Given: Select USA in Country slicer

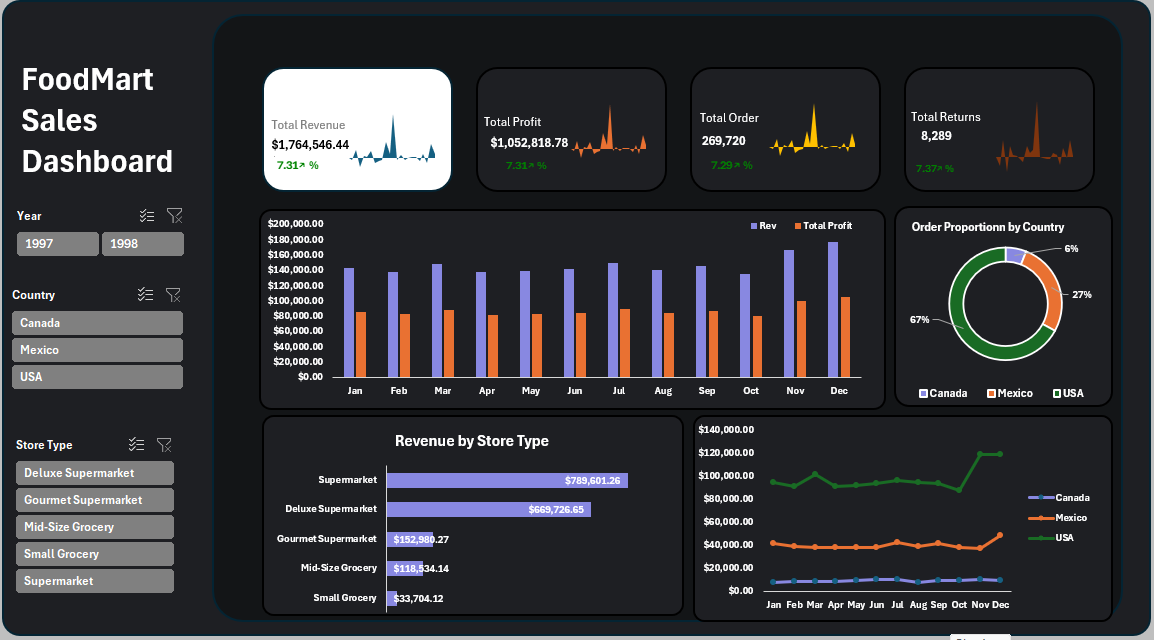Looking at the screenshot, I should click(97, 377).
